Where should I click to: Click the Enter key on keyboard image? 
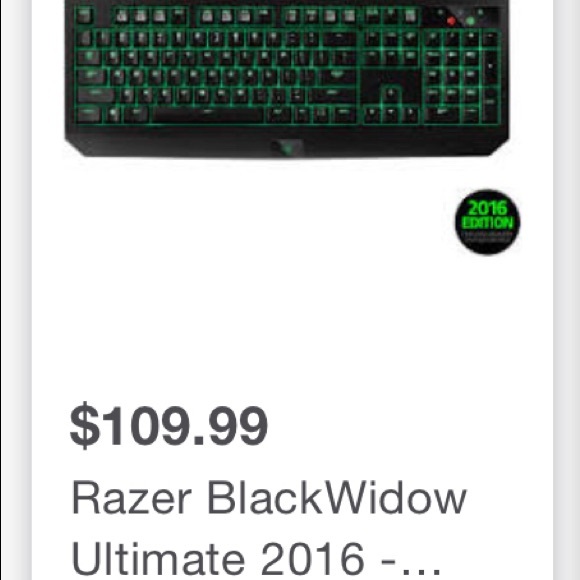(x=337, y=77)
